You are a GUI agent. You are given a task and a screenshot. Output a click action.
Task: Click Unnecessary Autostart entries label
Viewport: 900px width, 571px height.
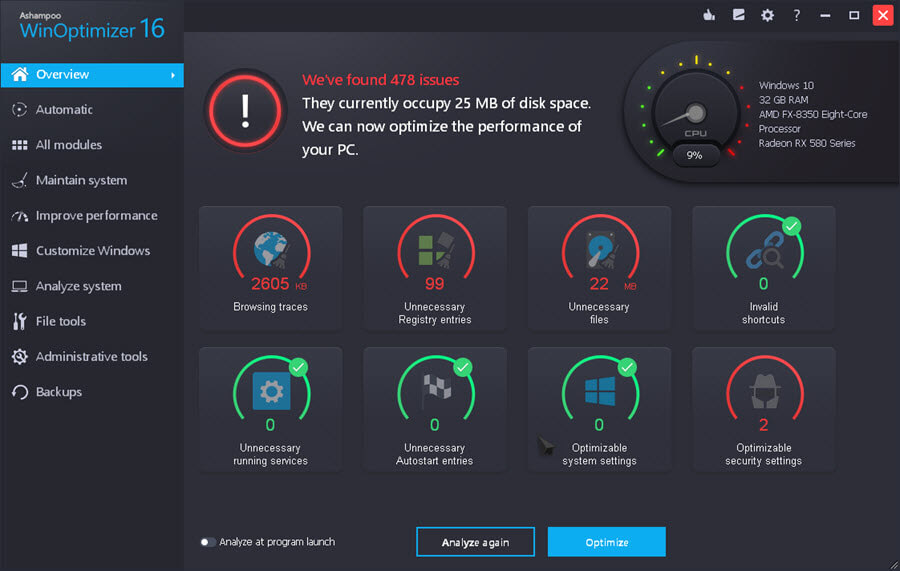(x=435, y=455)
